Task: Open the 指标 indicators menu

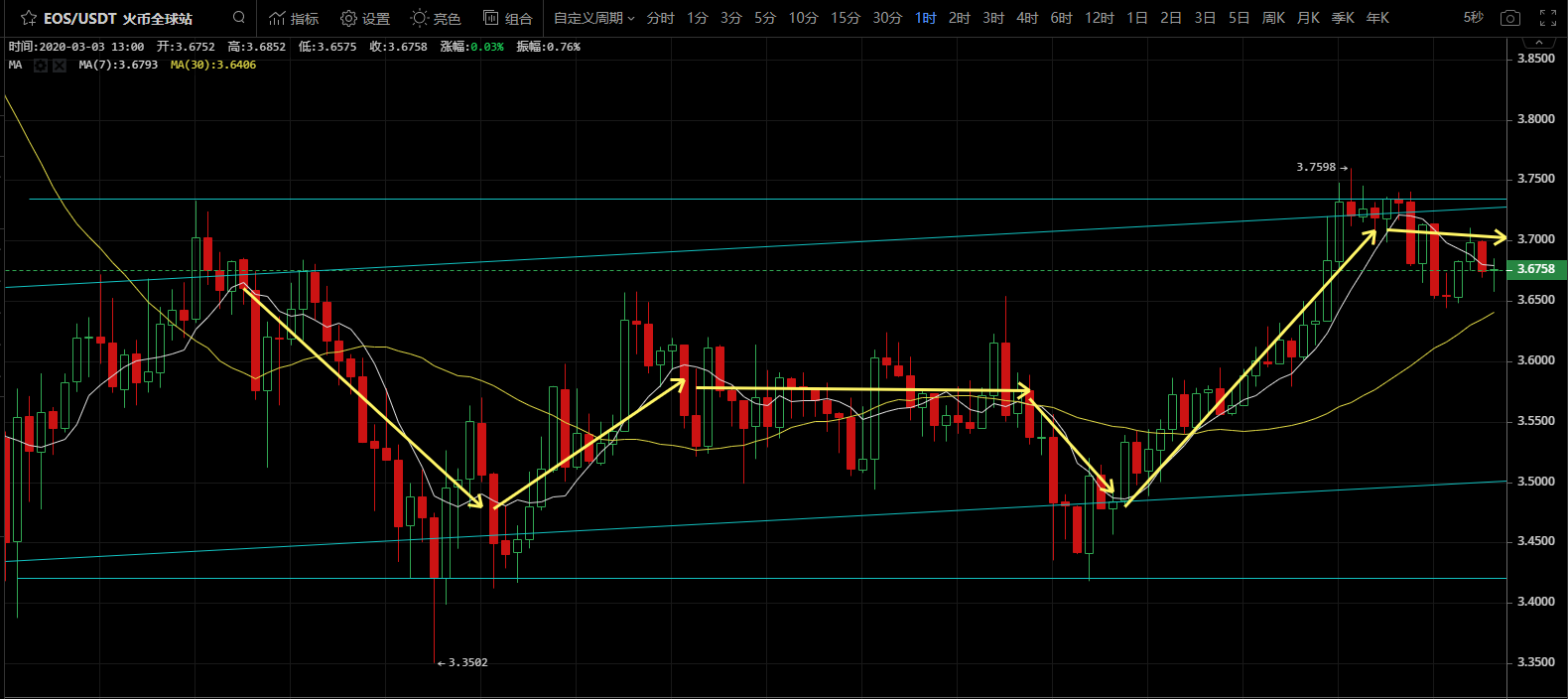Action: tap(294, 18)
